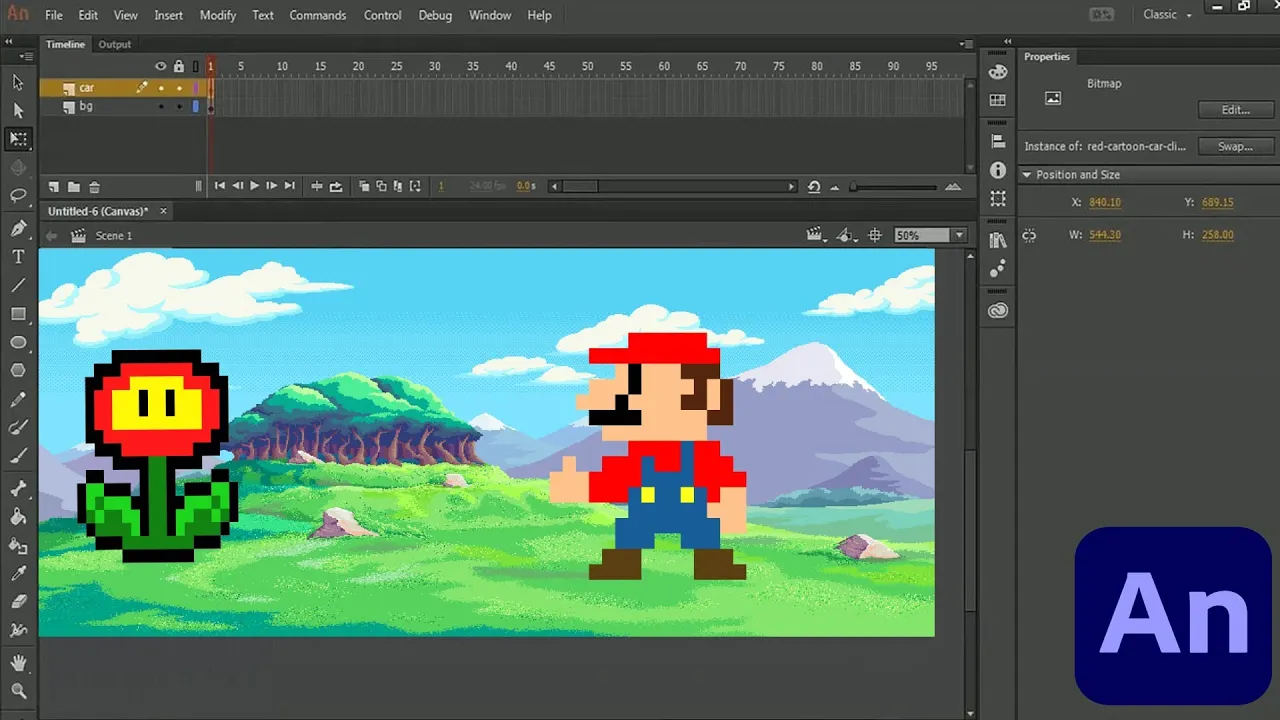Image resolution: width=1280 pixels, height=720 pixels.
Task: Click the timeline horizontal scrollbar
Action: (674, 187)
